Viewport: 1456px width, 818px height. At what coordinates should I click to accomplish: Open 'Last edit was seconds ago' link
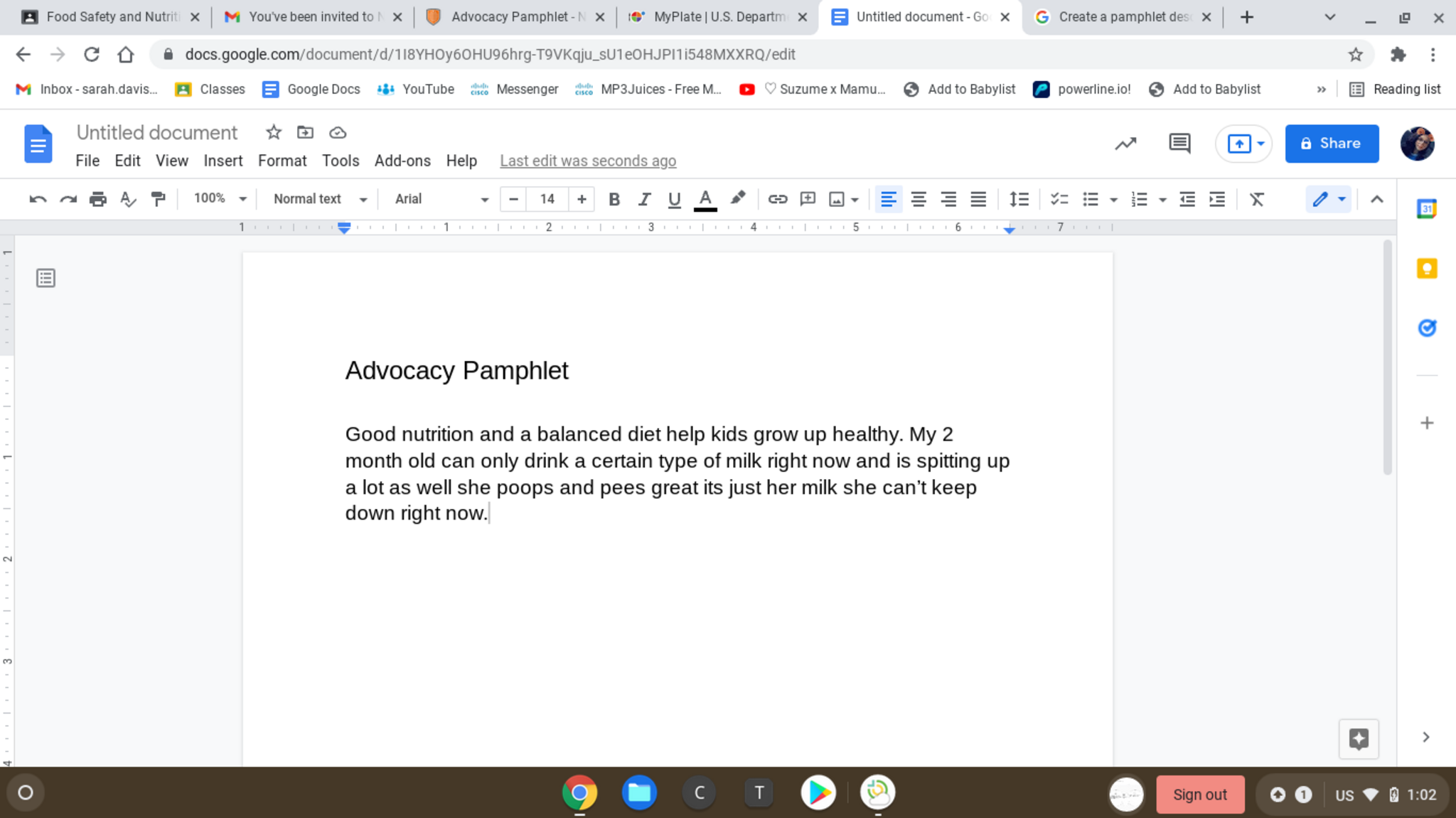point(587,161)
